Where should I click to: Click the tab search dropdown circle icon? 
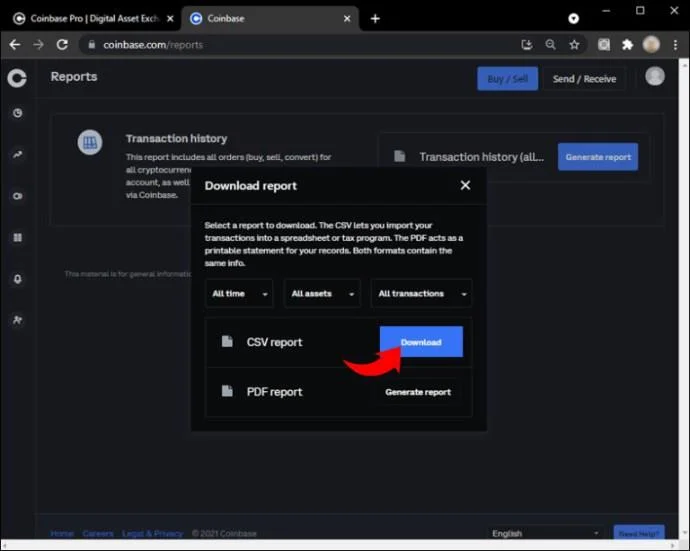(x=573, y=18)
